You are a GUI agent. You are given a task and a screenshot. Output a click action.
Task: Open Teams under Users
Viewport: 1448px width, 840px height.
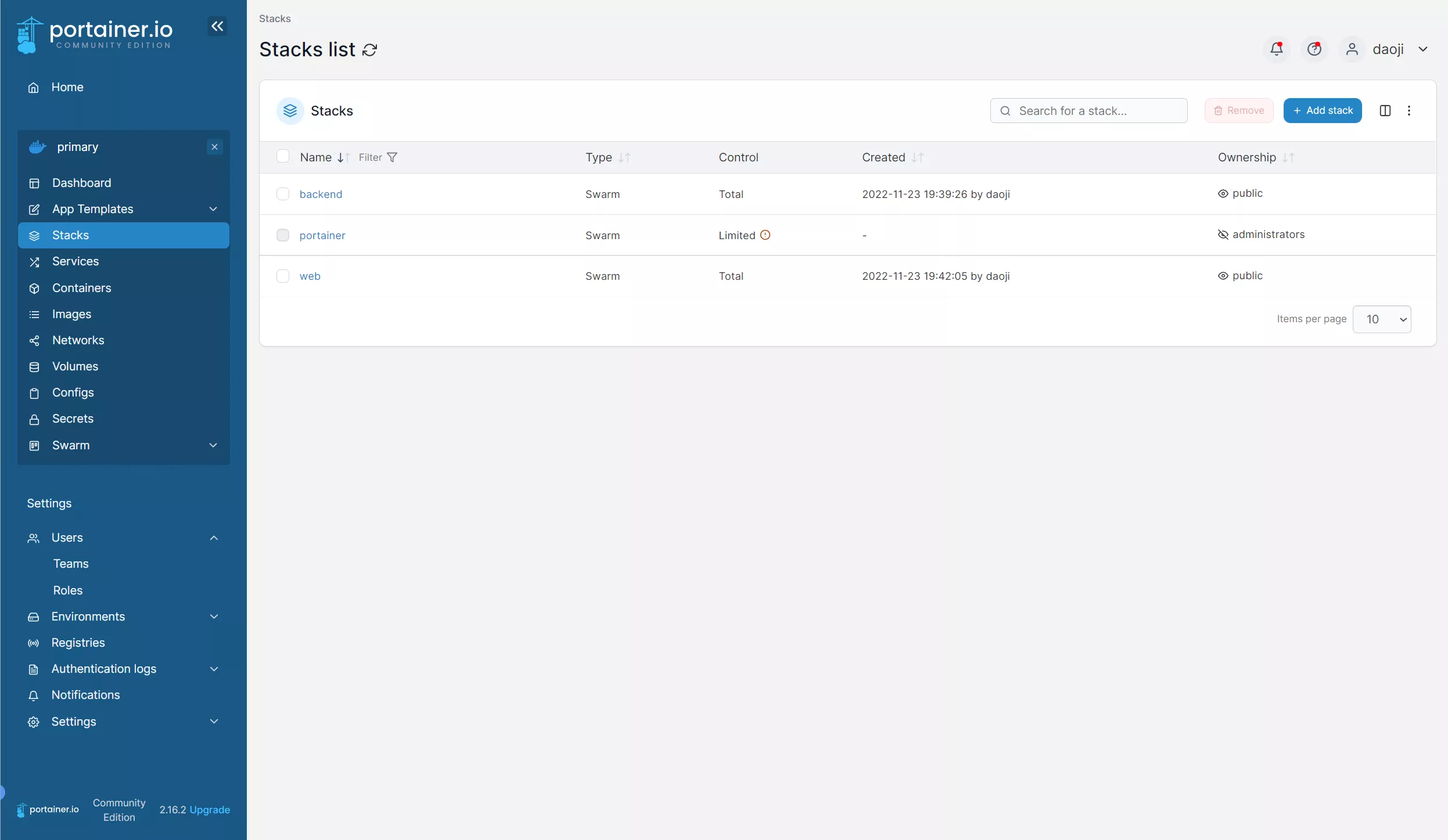71,564
